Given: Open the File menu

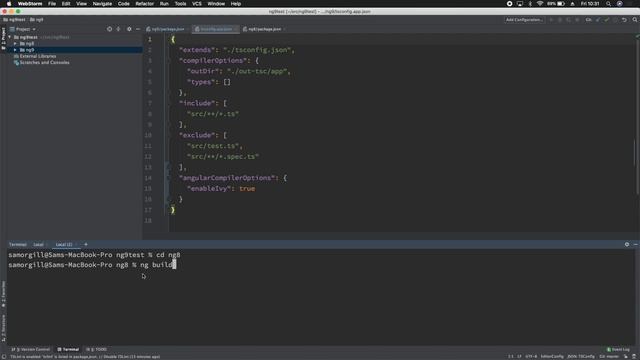Looking at the screenshot, I should (52, 4).
